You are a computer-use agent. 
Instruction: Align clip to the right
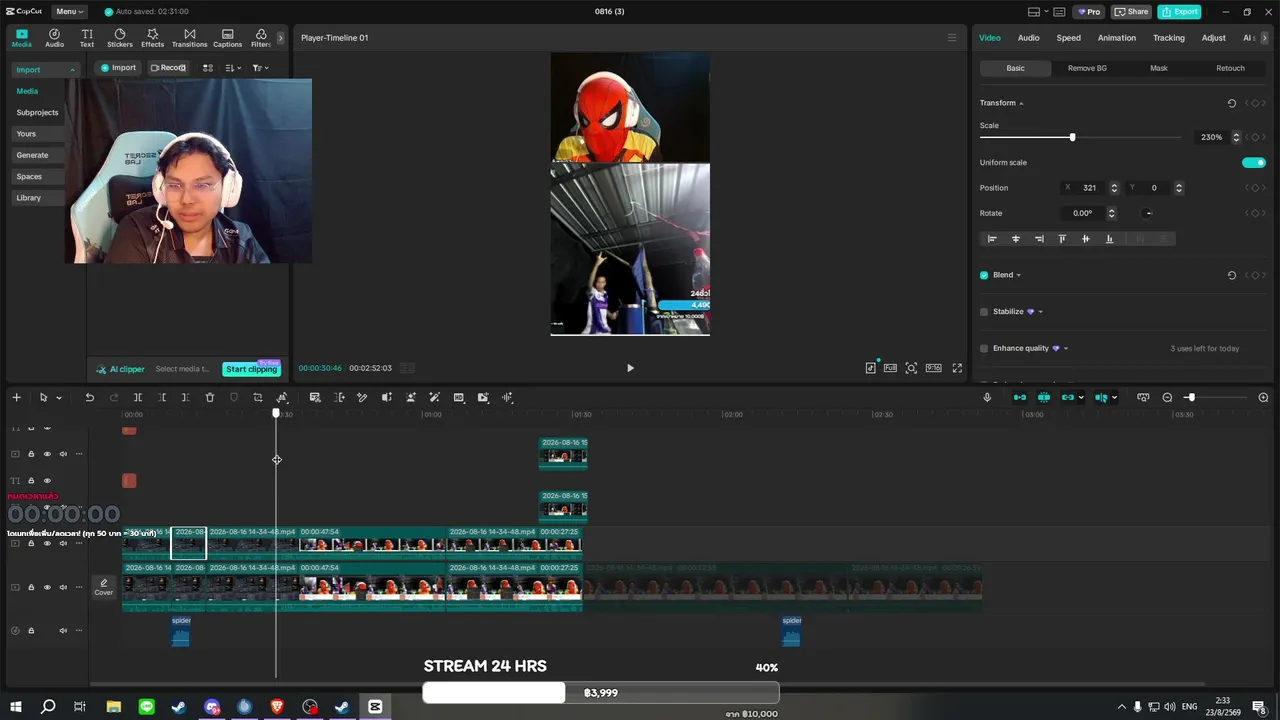1039,239
